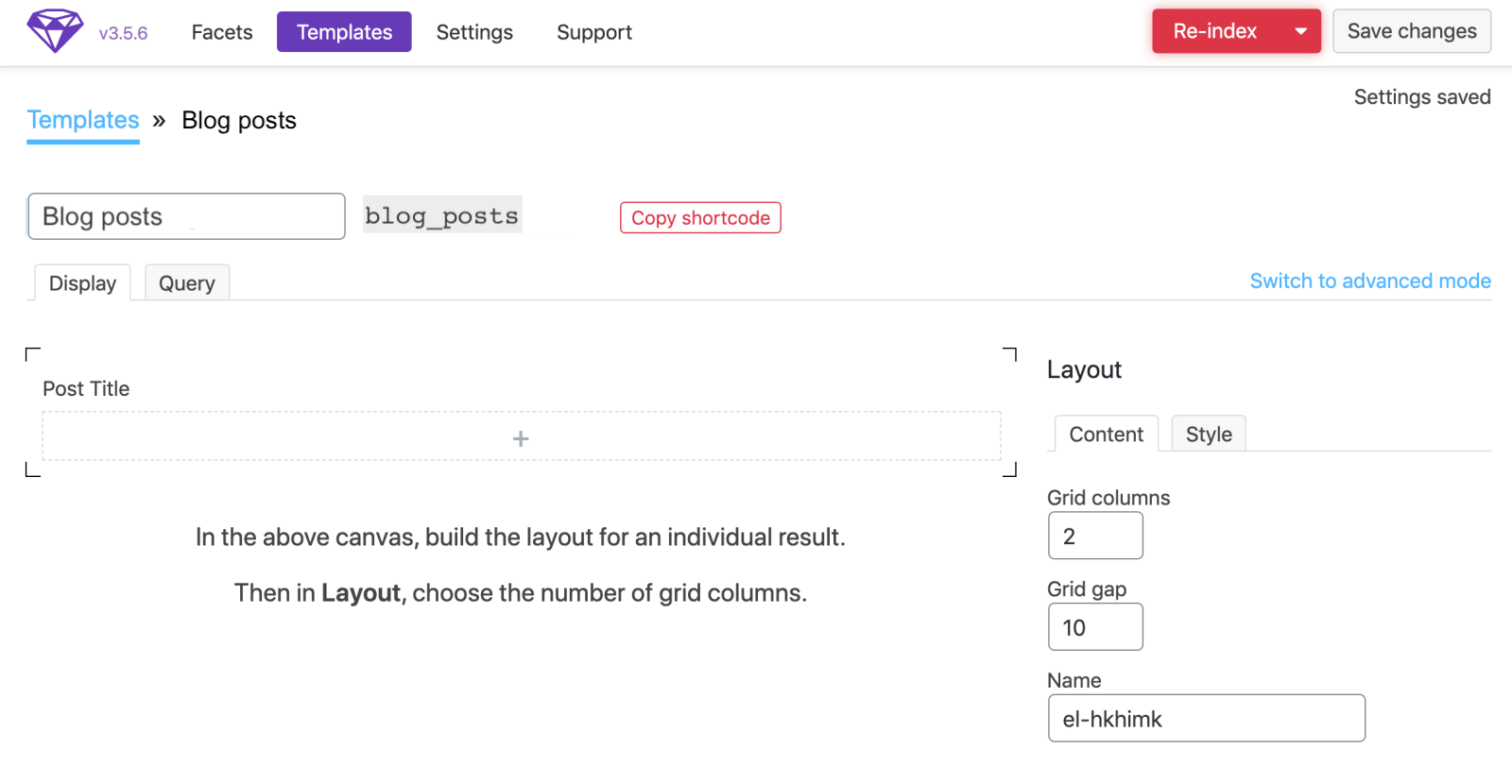Go to the Settings page

point(474,32)
